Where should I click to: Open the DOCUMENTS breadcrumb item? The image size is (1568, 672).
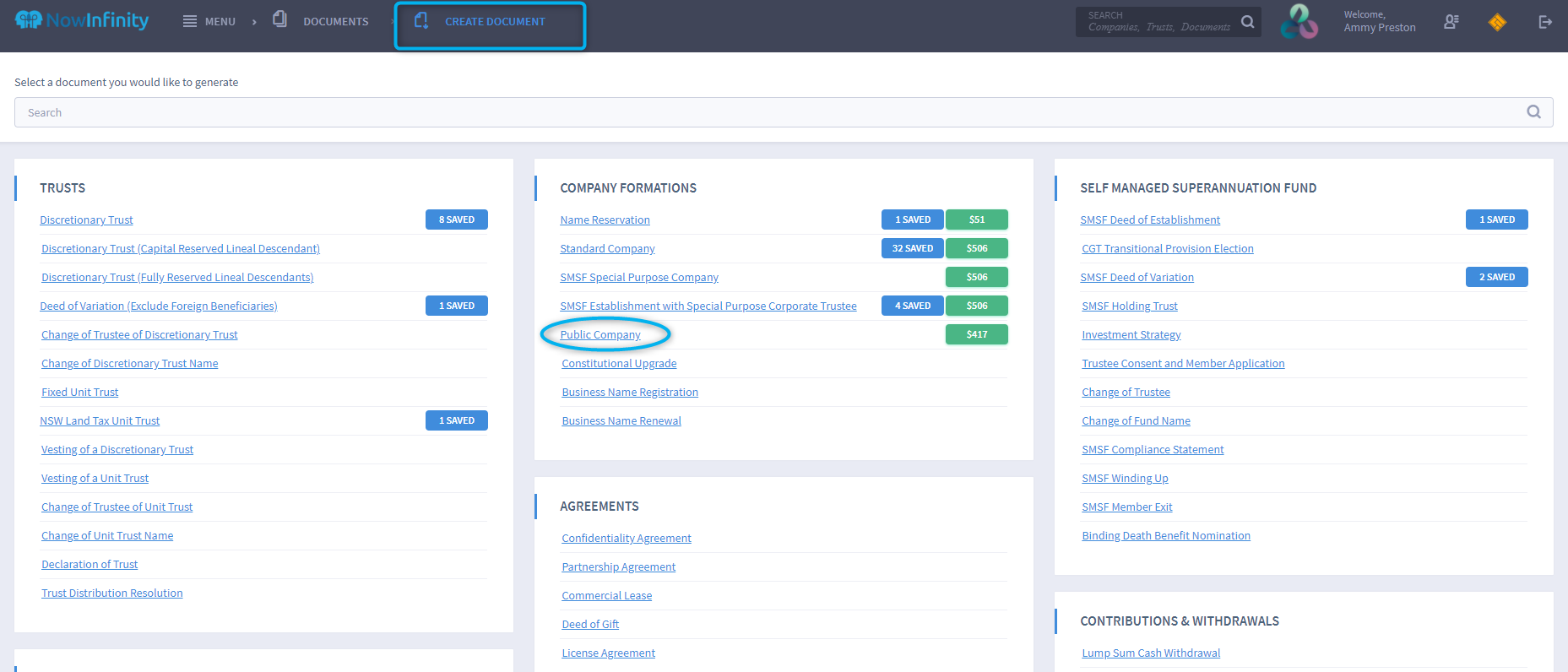tap(336, 22)
